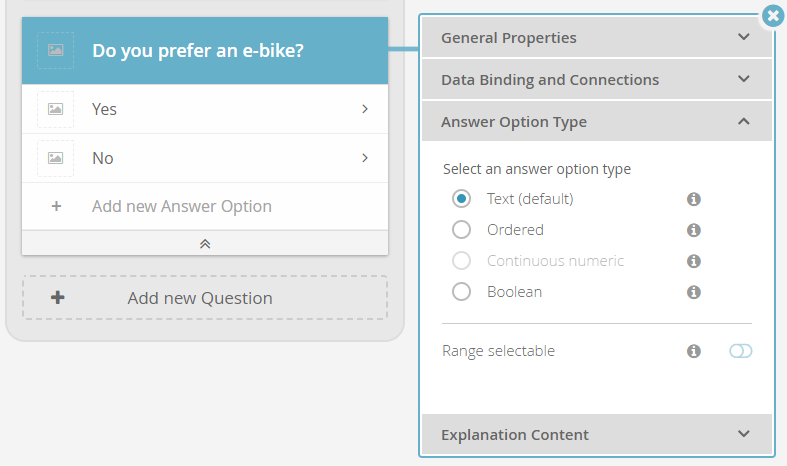Show info about Boolean answer type

pos(694,292)
